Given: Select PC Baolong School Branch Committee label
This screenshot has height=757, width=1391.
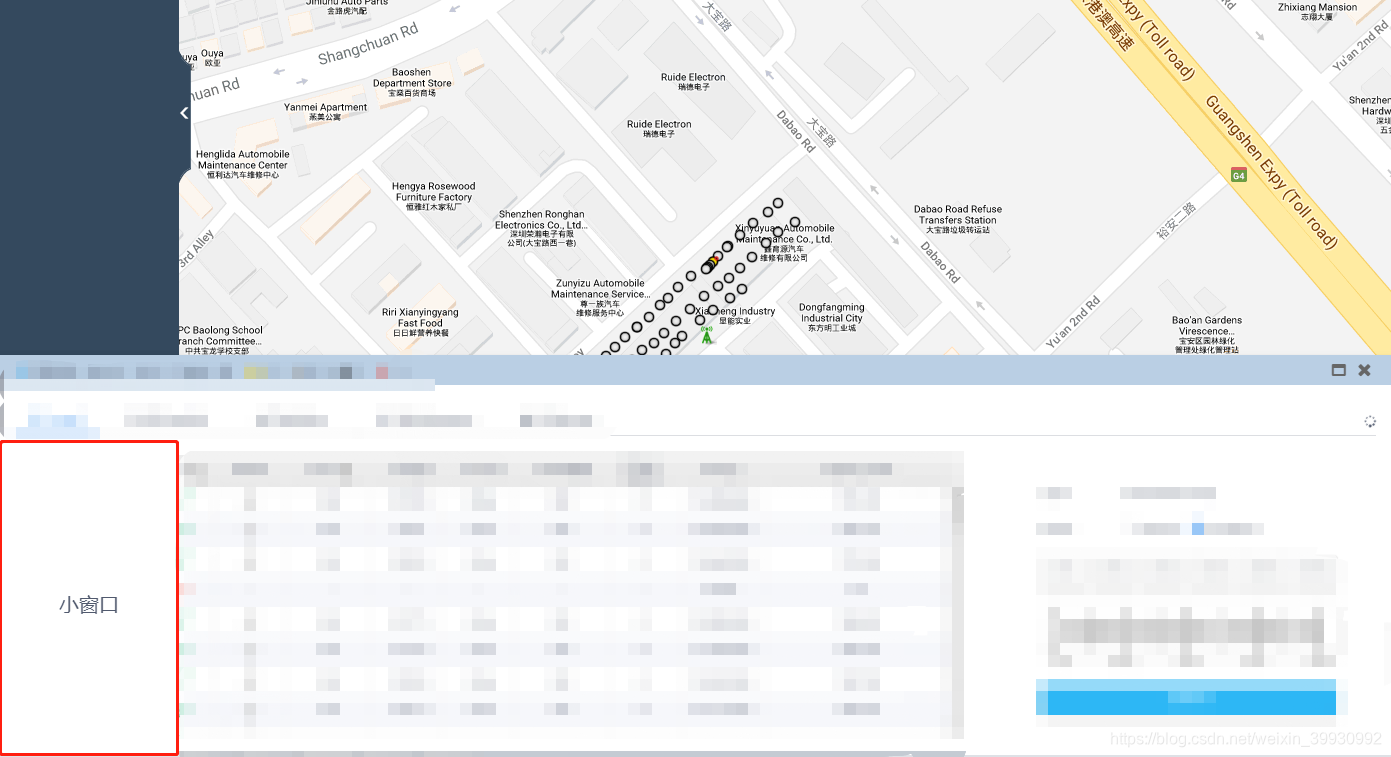Looking at the screenshot, I should (x=221, y=340).
